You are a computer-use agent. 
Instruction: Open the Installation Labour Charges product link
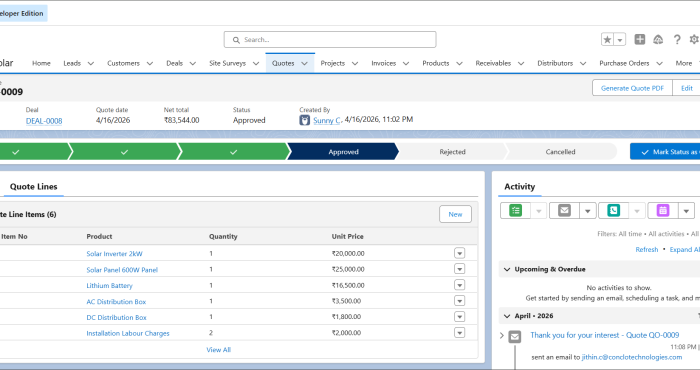coord(128,333)
